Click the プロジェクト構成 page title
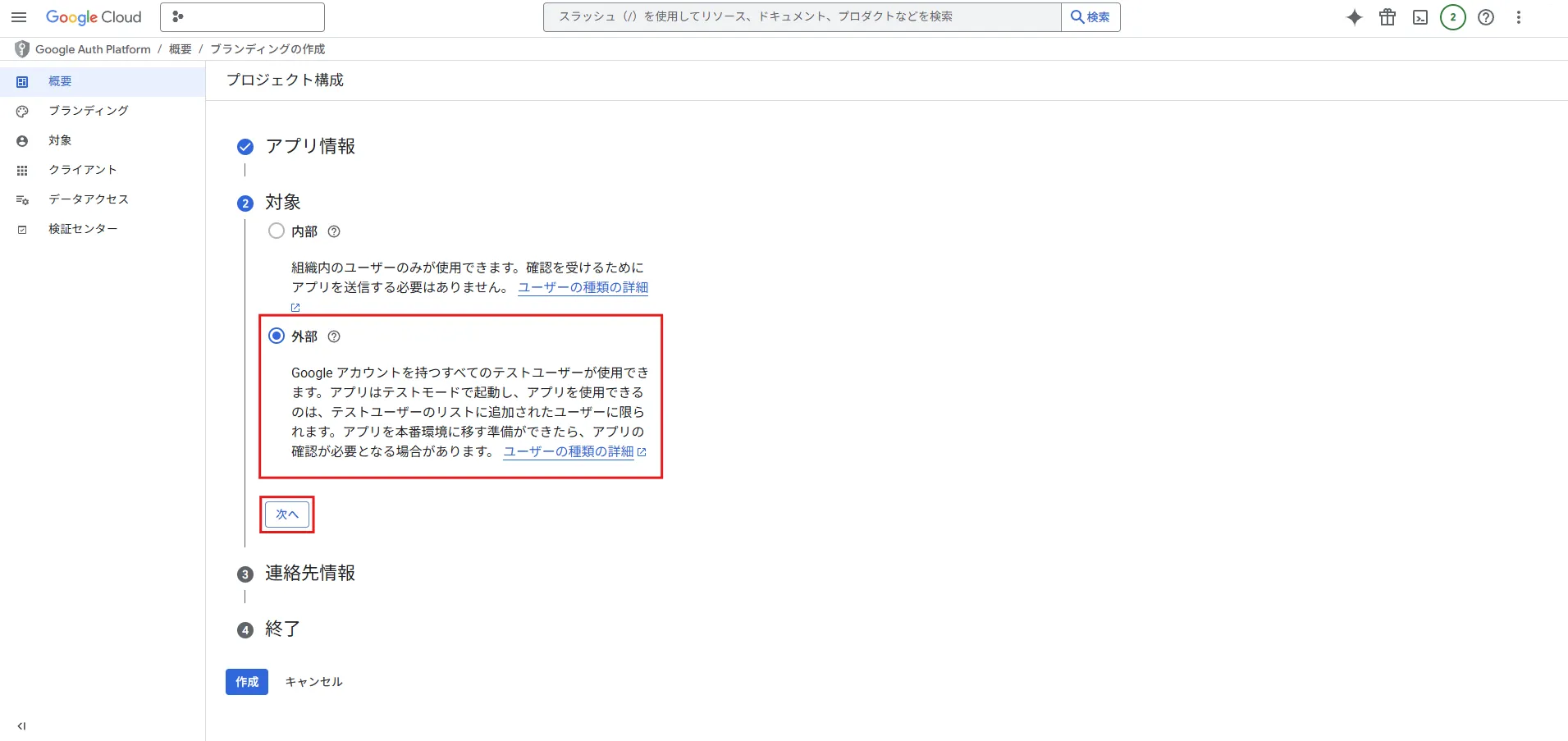 (x=285, y=80)
